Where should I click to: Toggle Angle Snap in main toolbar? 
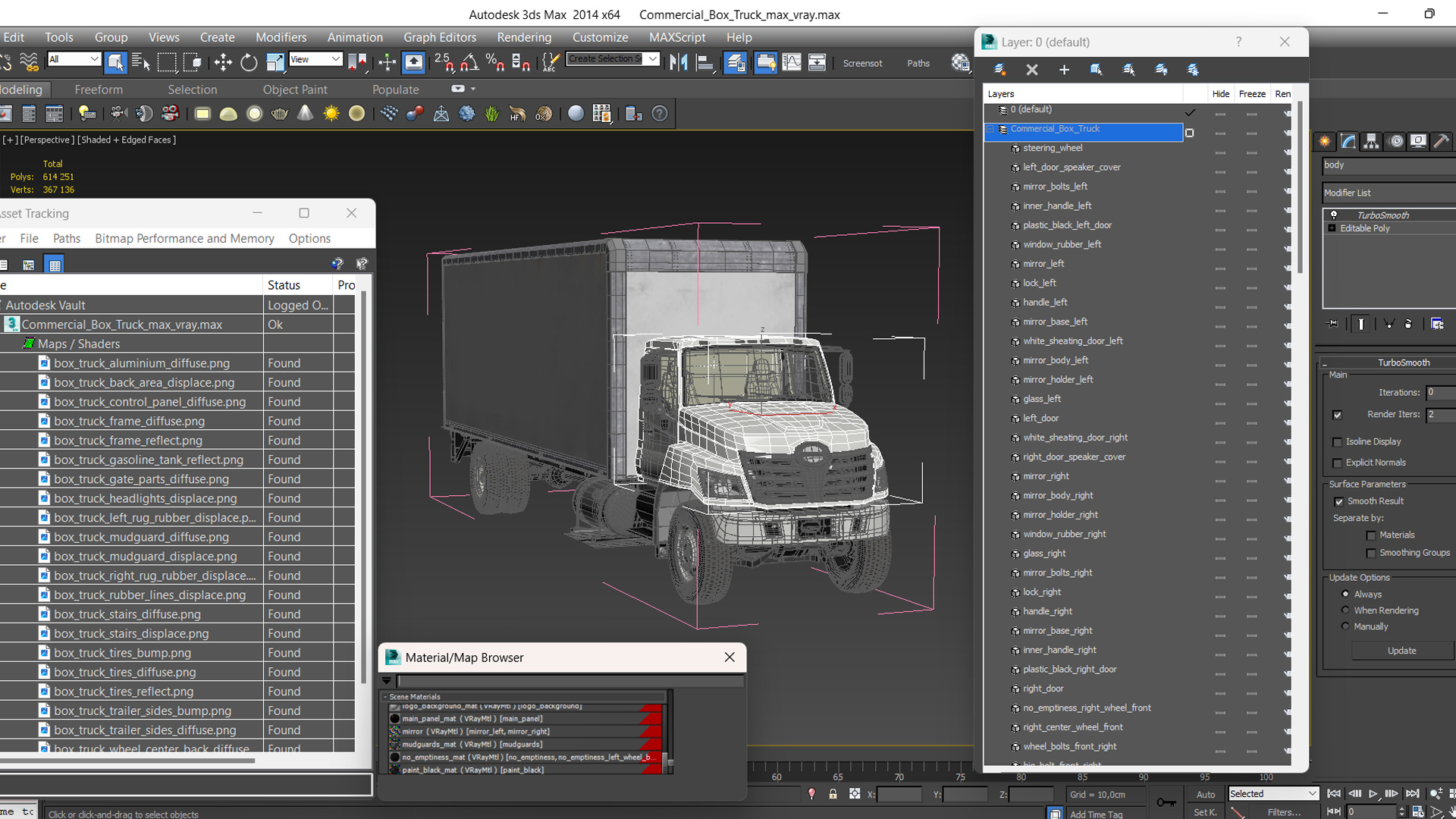click(x=469, y=62)
